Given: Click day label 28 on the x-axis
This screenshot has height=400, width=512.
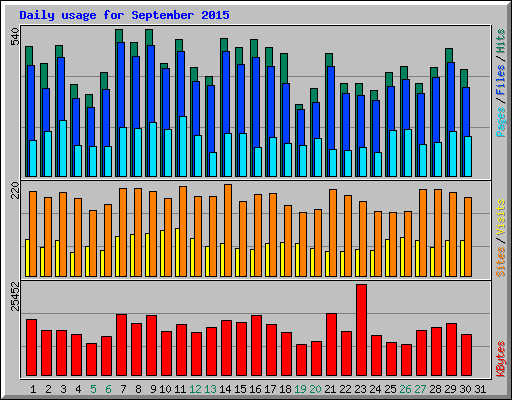Looking at the screenshot, I should coord(435,389).
